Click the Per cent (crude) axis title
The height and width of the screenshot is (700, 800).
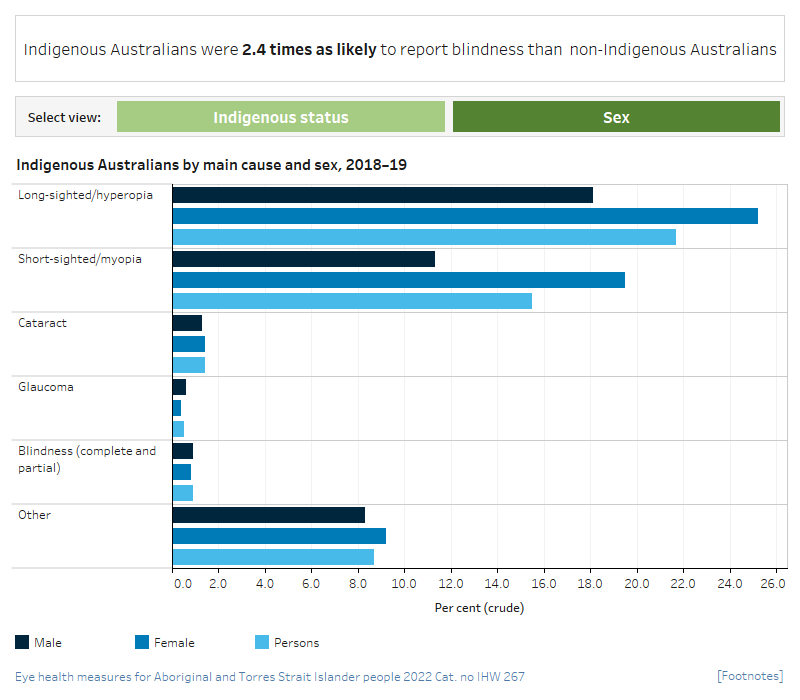(481, 607)
